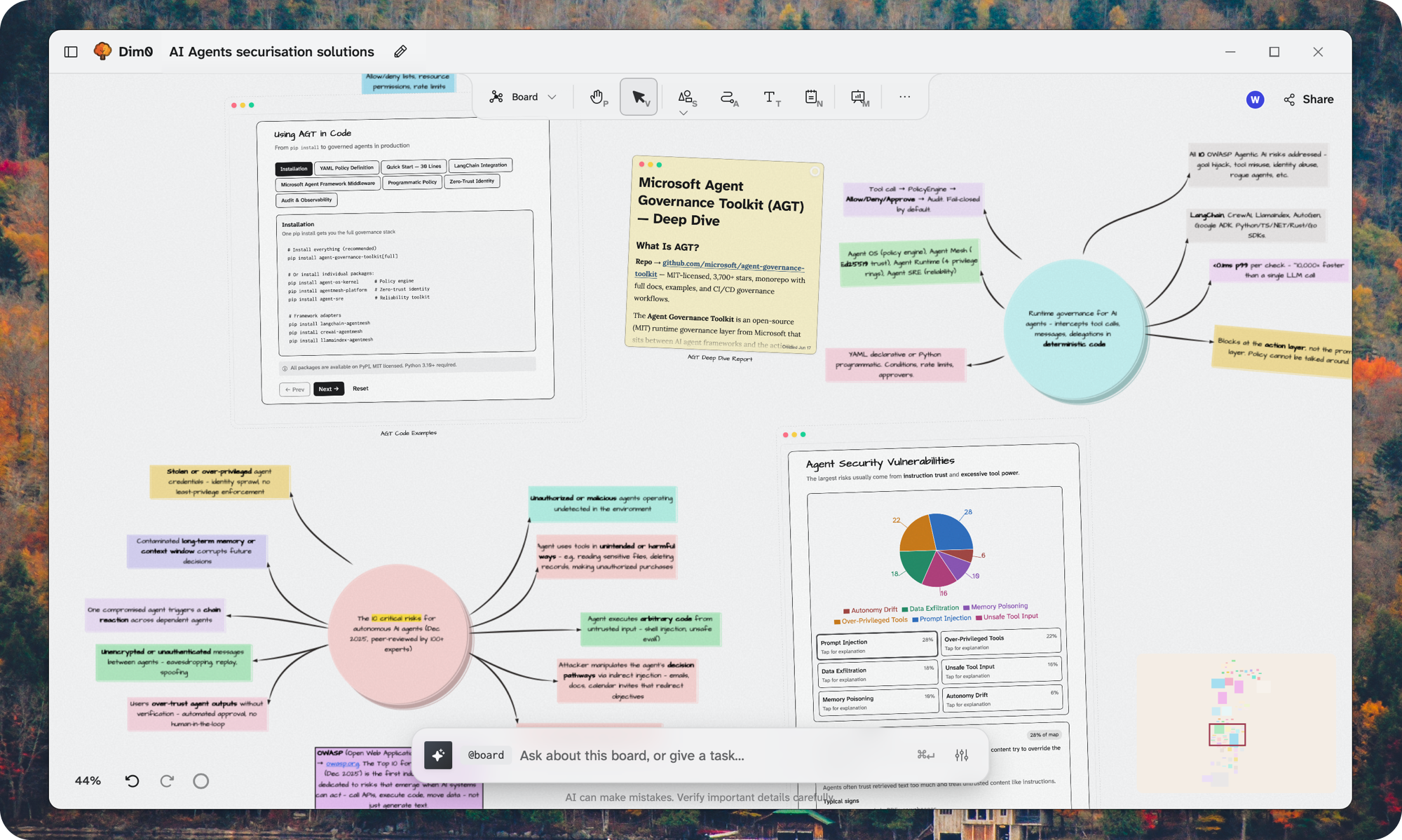Pick the Note tool

(812, 97)
